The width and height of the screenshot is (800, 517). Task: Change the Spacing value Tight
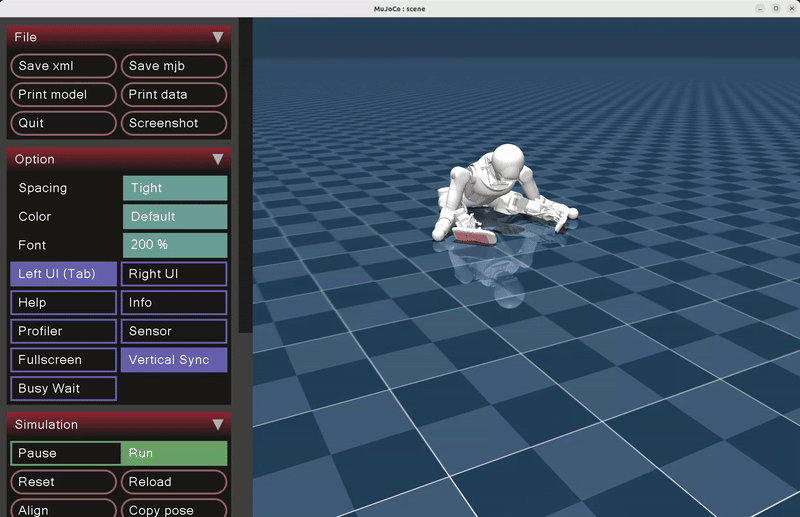(175, 188)
